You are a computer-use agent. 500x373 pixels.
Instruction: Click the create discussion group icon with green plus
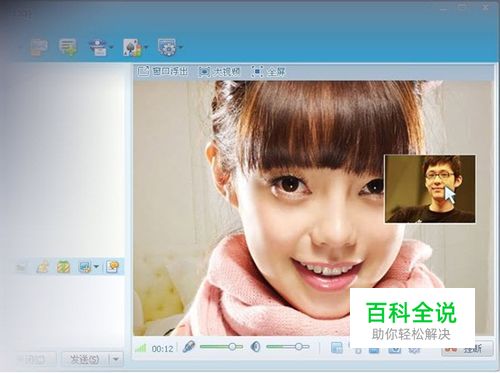coord(68,47)
